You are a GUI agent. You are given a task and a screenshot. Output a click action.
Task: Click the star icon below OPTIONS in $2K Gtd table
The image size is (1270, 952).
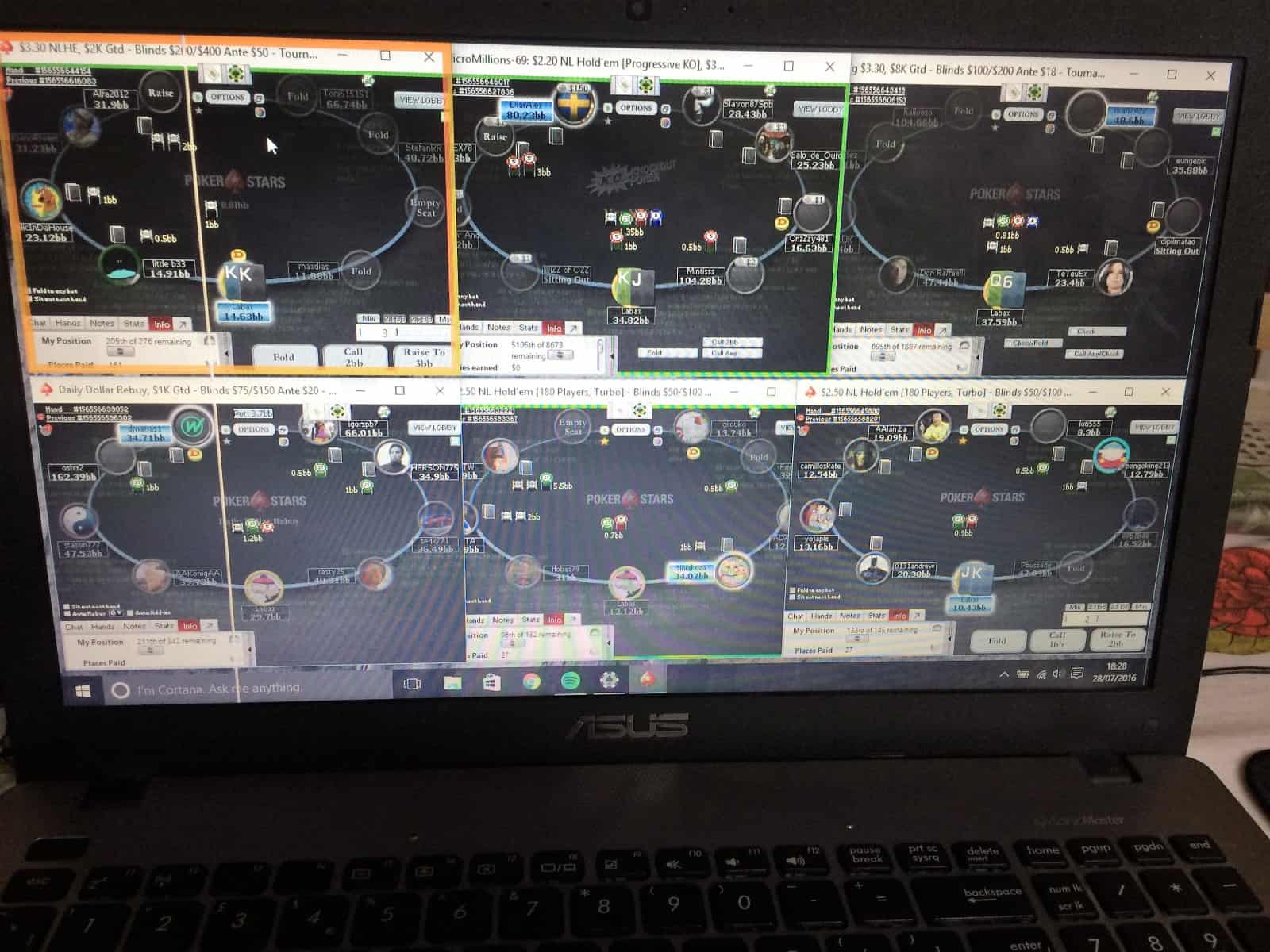pos(198,112)
